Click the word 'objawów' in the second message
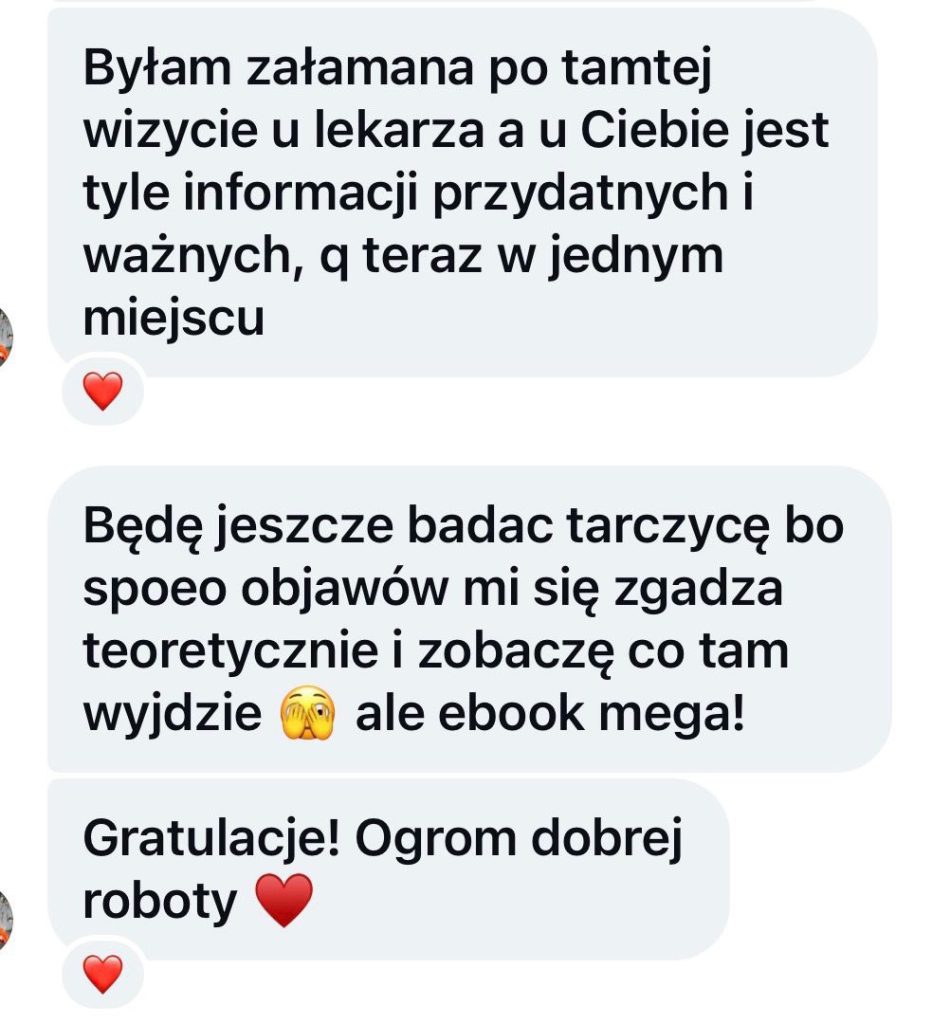 pyautogui.click(x=344, y=590)
